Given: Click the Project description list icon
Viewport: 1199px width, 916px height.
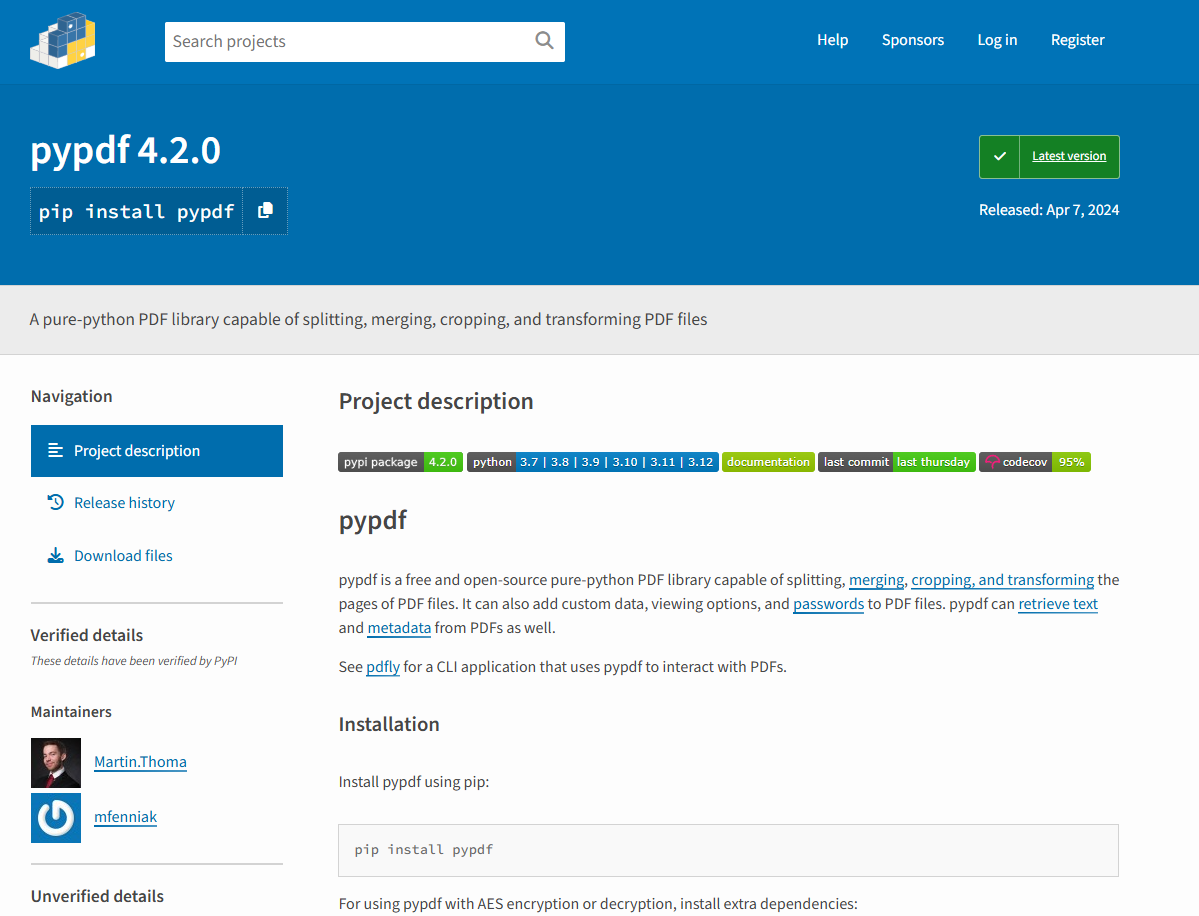Looking at the screenshot, I should (56, 450).
